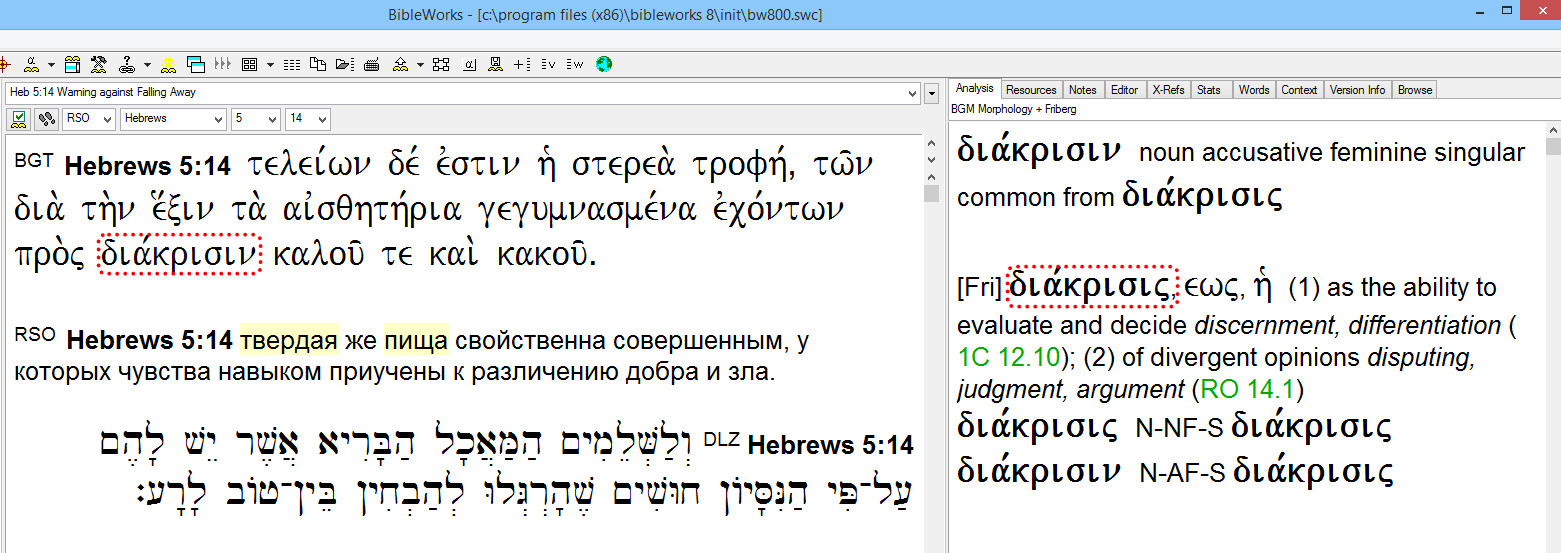Click the keyboard icon in toolbar
The height and width of the screenshot is (553, 1561).
(371, 65)
